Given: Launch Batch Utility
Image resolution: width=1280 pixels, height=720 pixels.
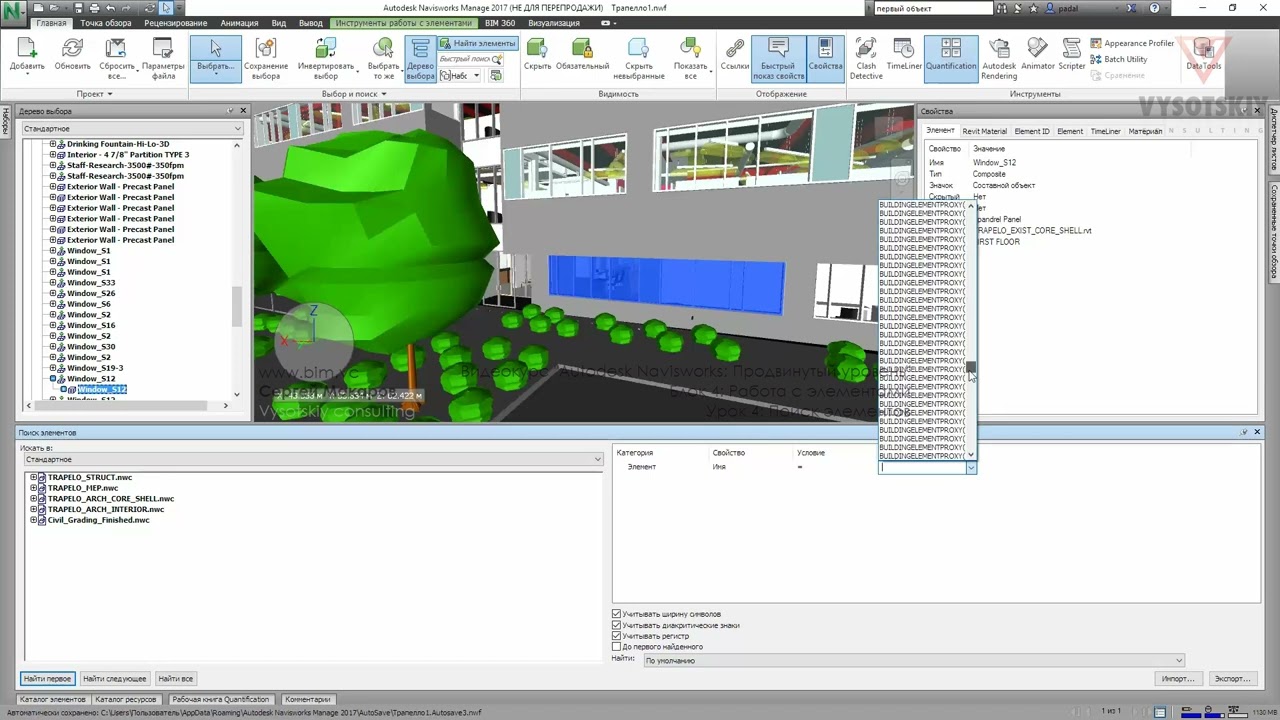Looking at the screenshot, I should click(1119, 59).
